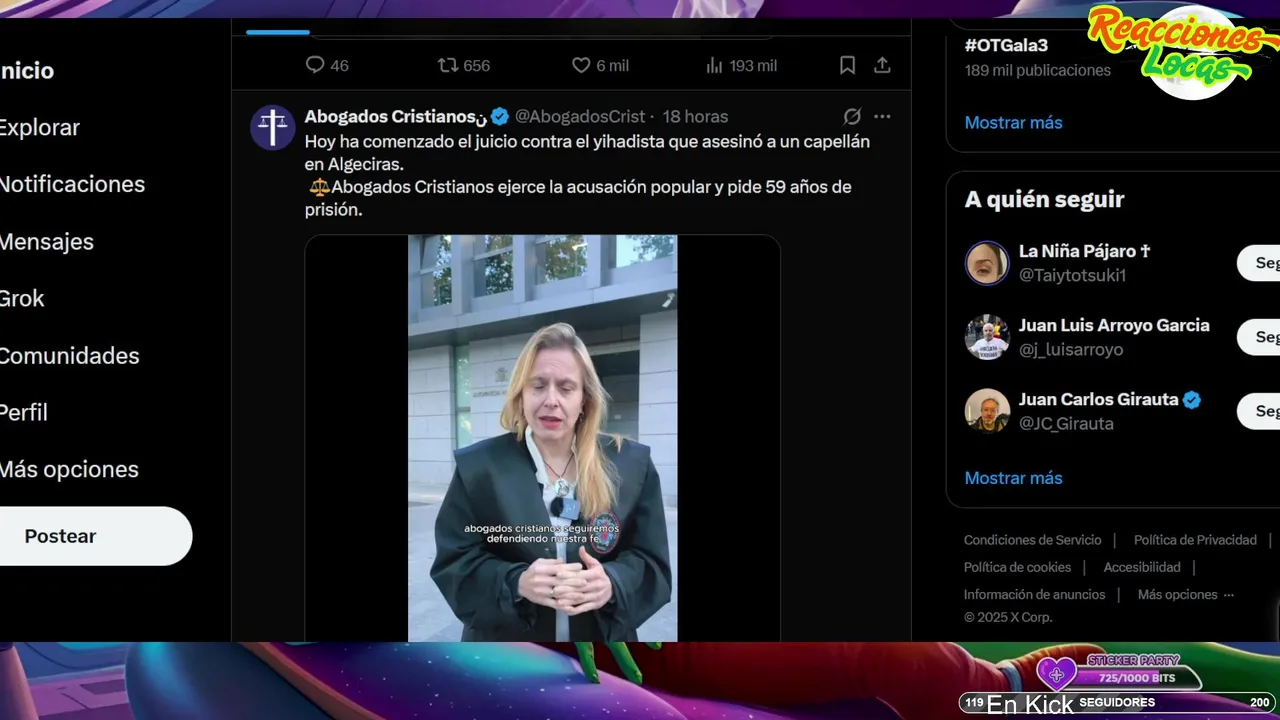Open the three-dot menu on Abogados Cristianos post

pos(882,116)
